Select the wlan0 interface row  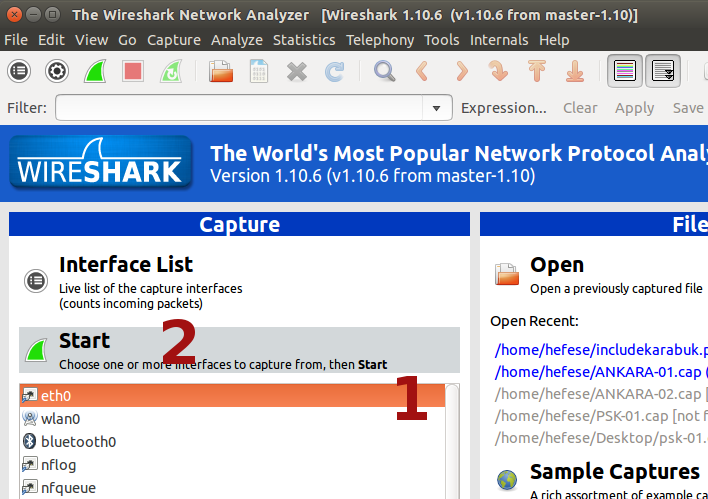point(232,419)
